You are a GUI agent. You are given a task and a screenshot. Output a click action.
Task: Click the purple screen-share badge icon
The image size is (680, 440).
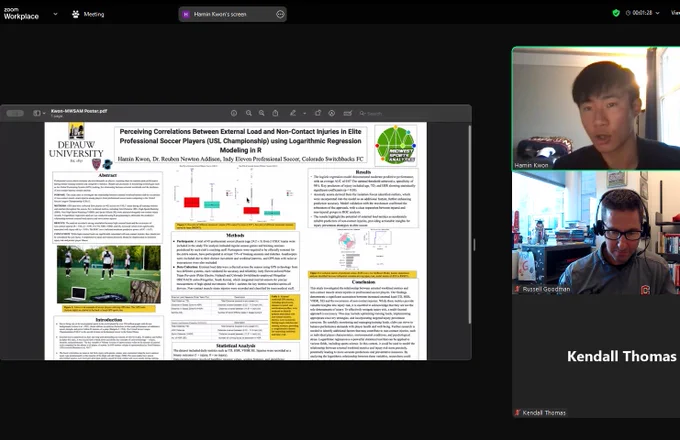[186, 14]
